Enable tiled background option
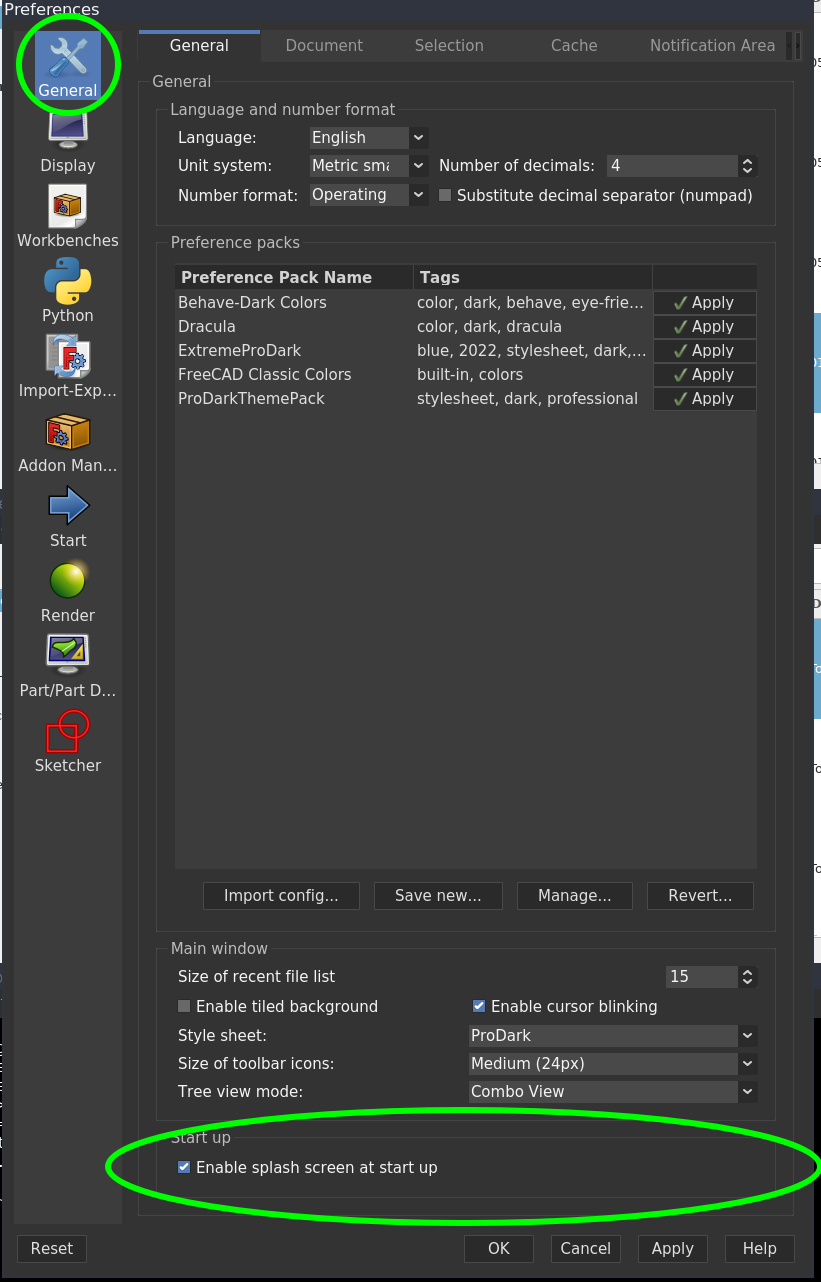 click(x=184, y=1007)
